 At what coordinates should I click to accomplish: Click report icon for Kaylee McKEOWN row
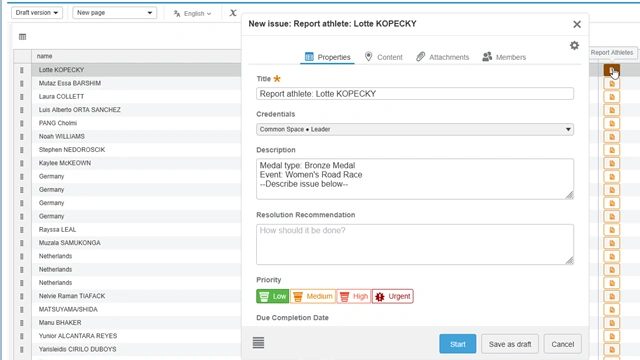pos(611,163)
